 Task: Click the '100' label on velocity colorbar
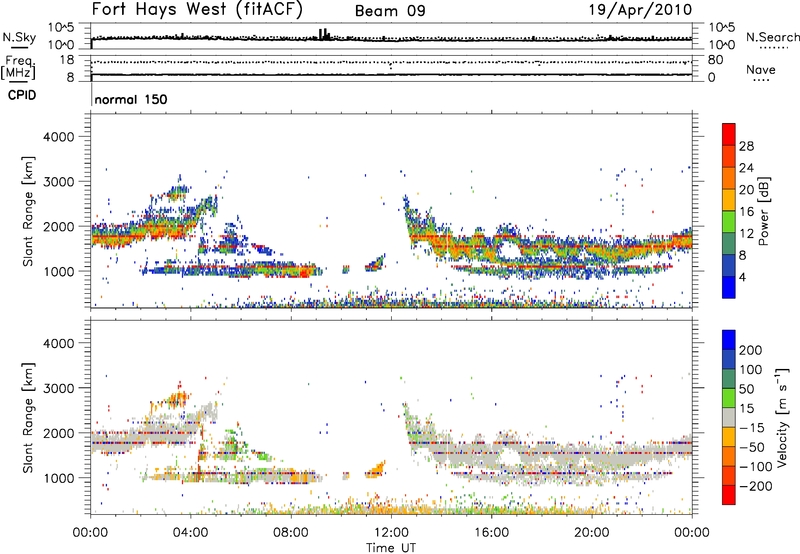(x=751, y=370)
